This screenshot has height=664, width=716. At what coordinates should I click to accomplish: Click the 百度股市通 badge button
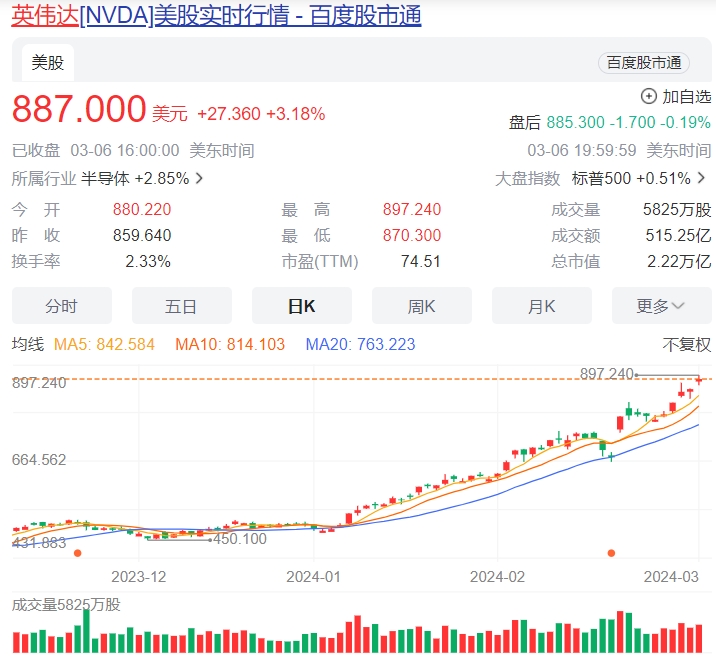[643, 63]
